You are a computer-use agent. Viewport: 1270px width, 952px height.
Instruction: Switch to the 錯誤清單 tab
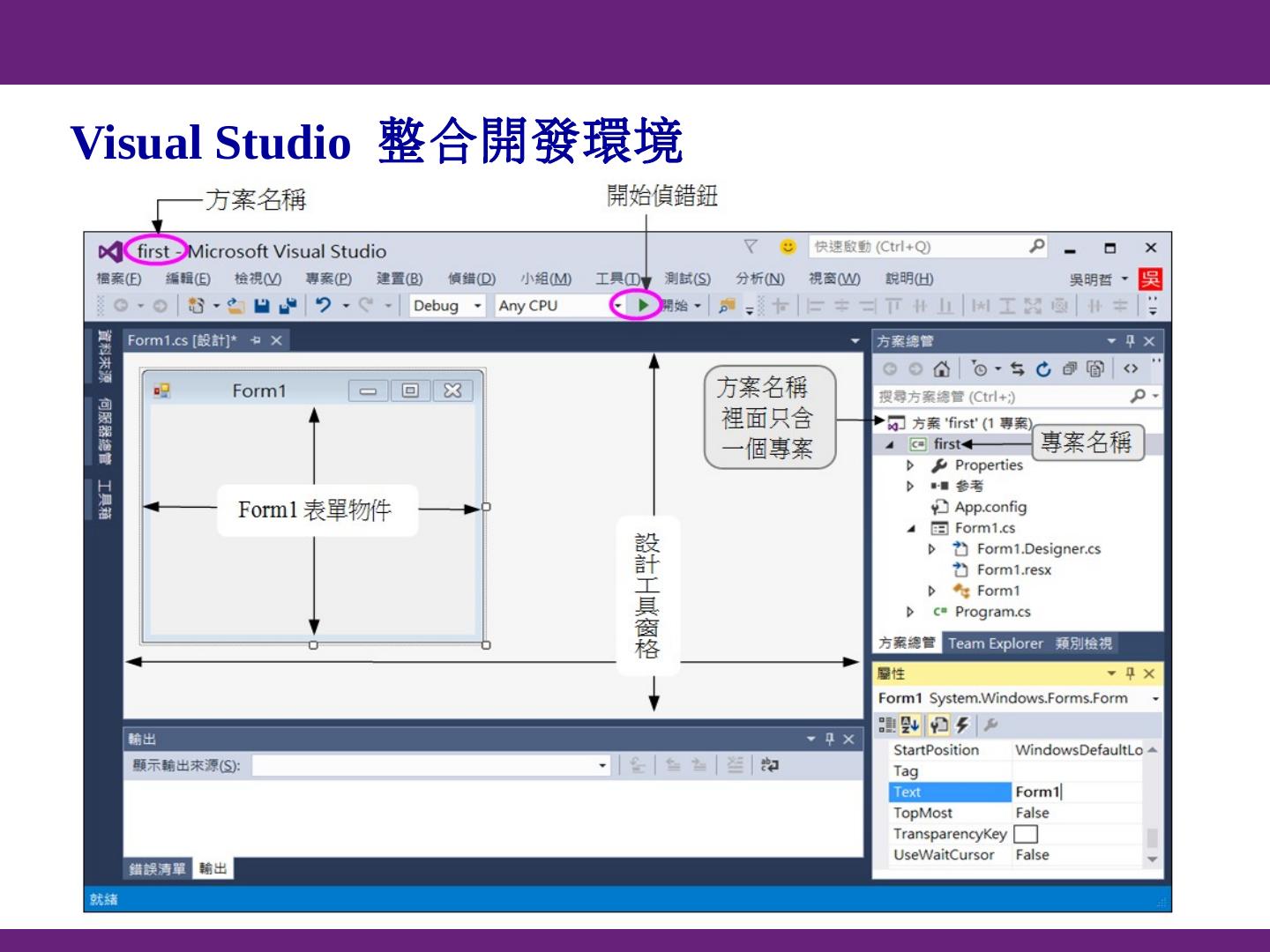pos(158,869)
